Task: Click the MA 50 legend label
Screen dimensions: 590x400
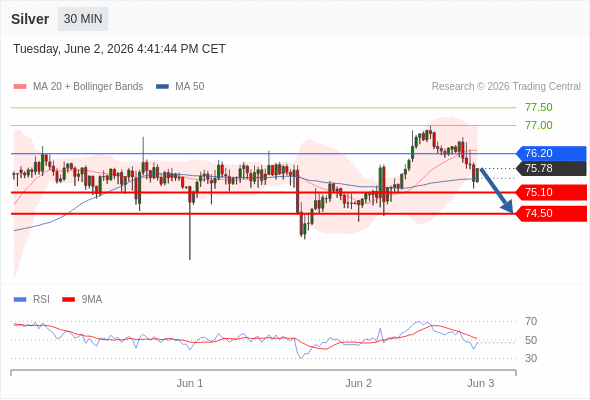Action: [x=190, y=87]
